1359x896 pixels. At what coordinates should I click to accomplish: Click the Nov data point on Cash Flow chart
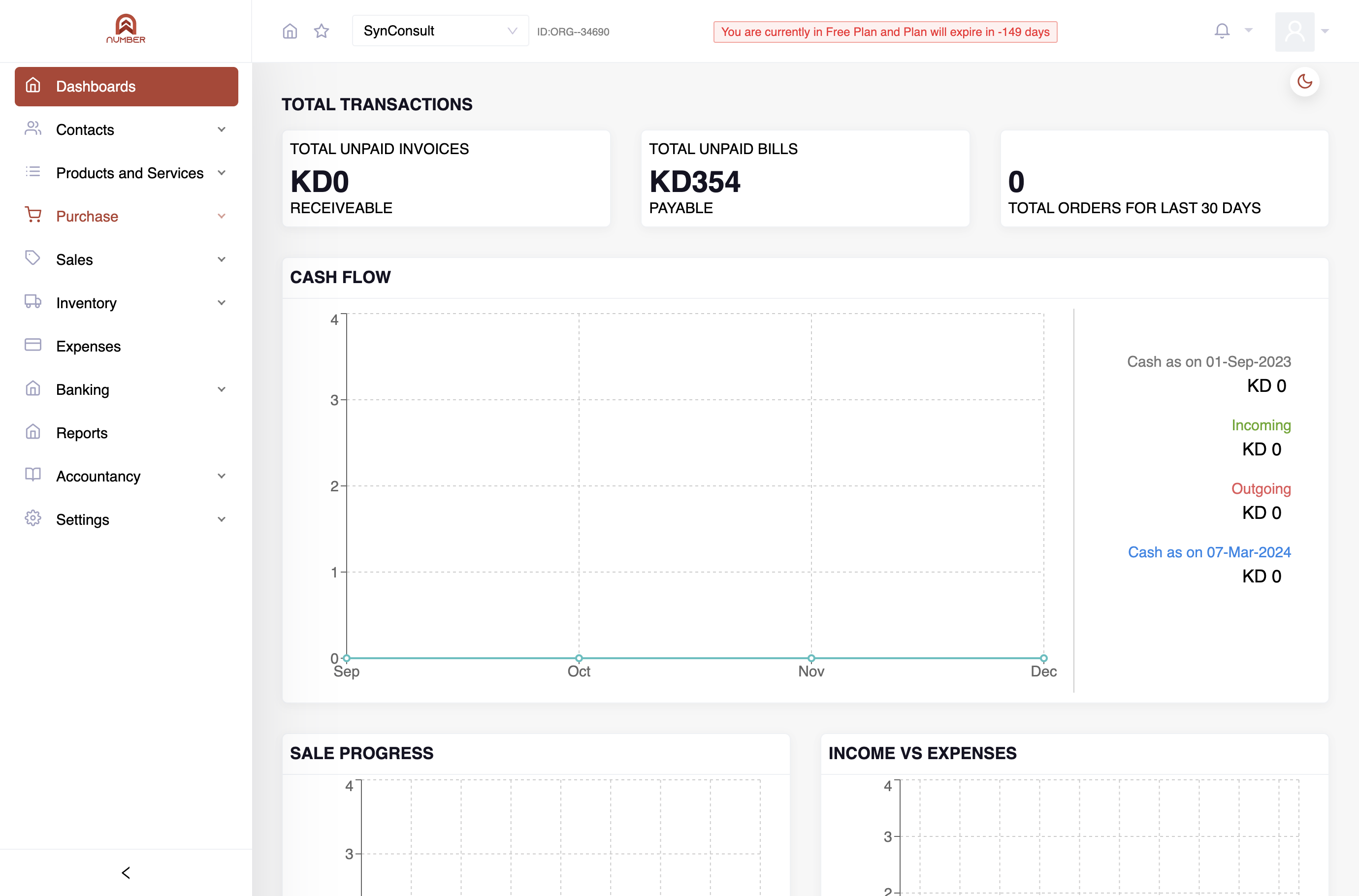click(811, 658)
